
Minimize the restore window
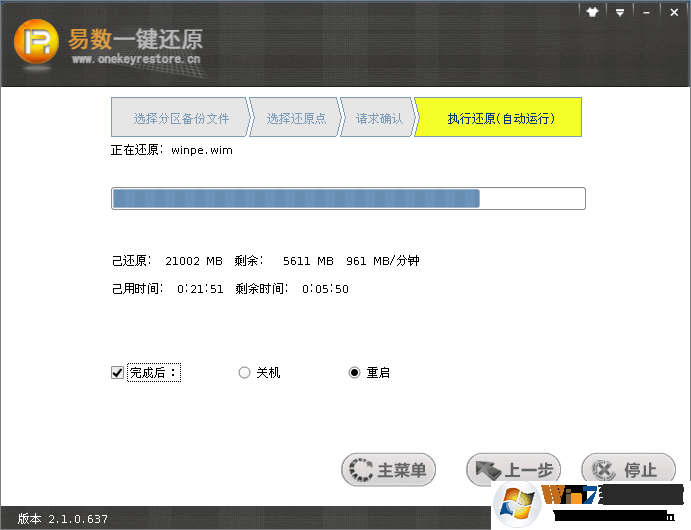tap(646, 13)
